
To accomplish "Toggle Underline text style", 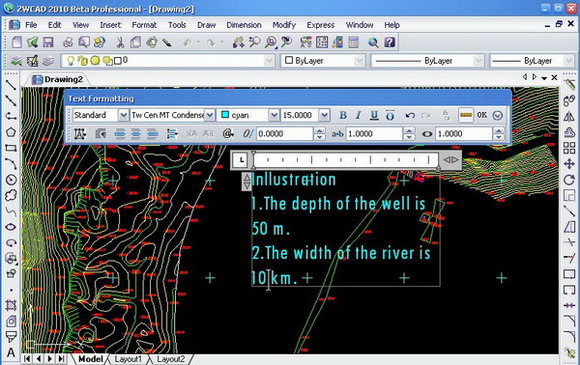I will (x=374, y=115).
